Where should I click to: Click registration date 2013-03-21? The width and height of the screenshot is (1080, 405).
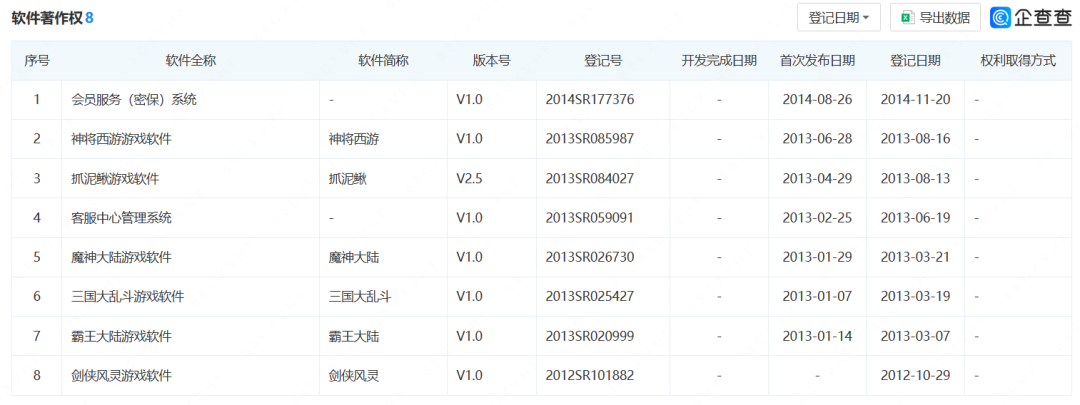[x=915, y=258]
